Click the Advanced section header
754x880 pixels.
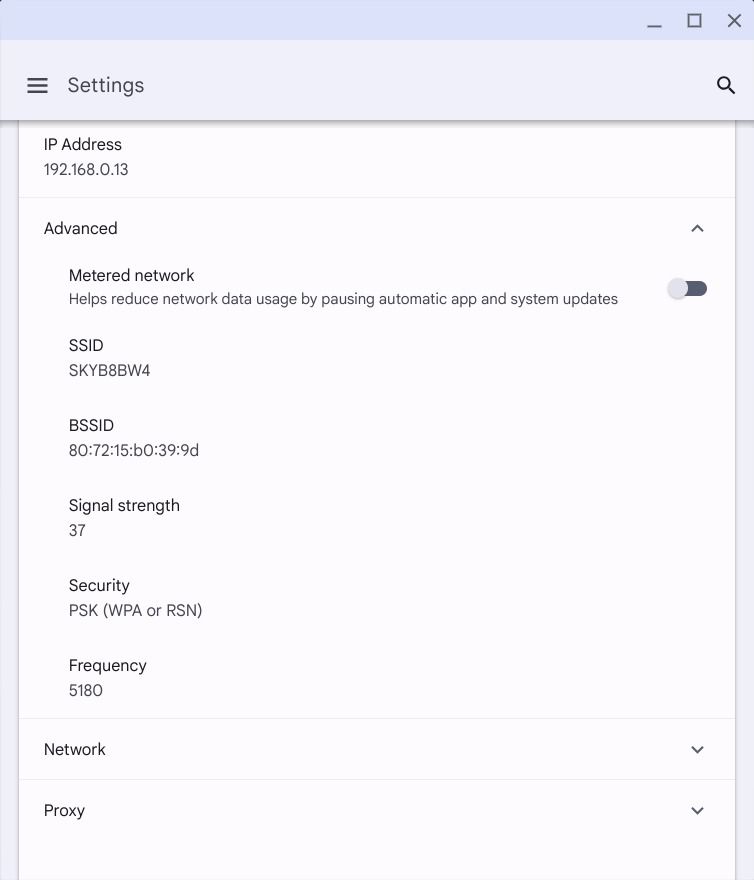click(80, 228)
